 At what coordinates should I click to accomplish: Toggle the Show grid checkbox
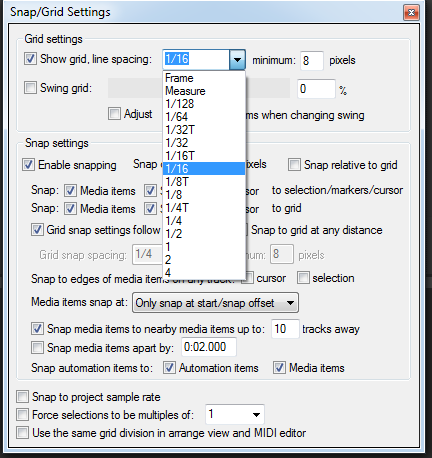(x=30, y=59)
